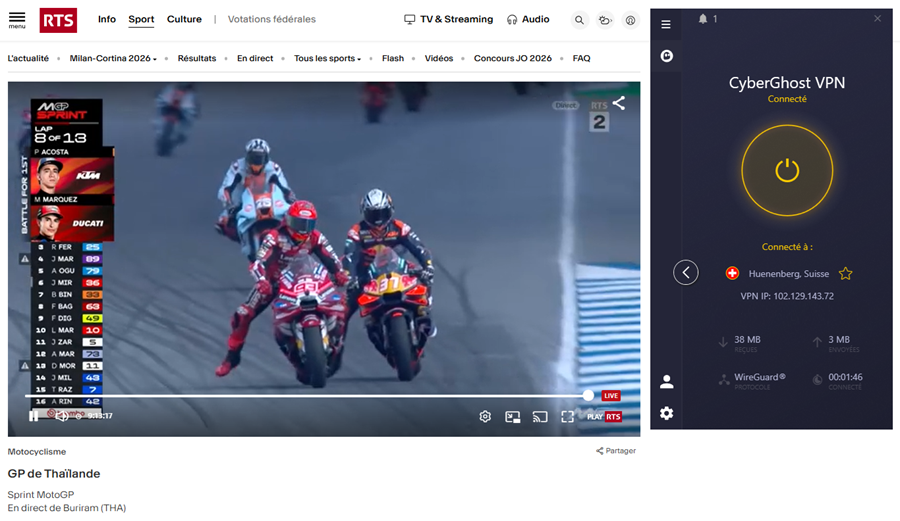Expand the Milan-Cortina 2026 dropdown

click(113, 58)
